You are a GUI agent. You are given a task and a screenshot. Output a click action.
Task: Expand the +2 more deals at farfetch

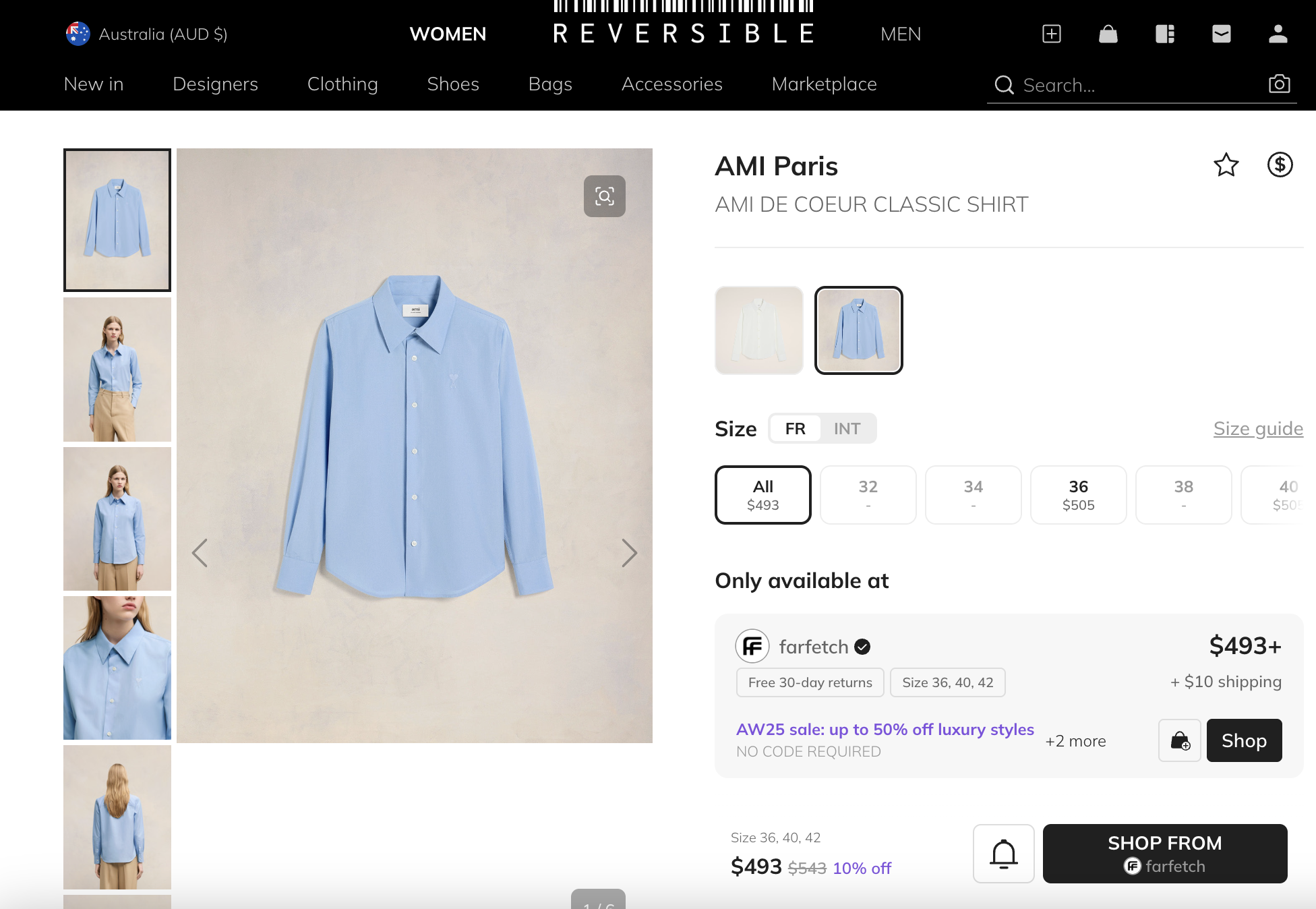[1075, 740]
